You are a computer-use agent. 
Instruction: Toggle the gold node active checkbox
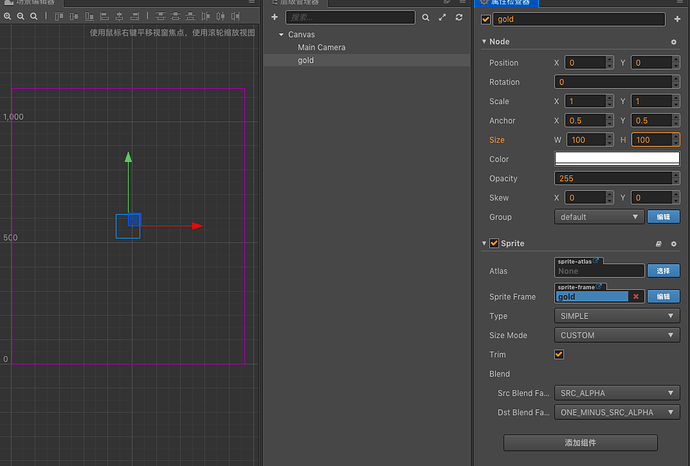pyautogui.click(x=487, y=19)
